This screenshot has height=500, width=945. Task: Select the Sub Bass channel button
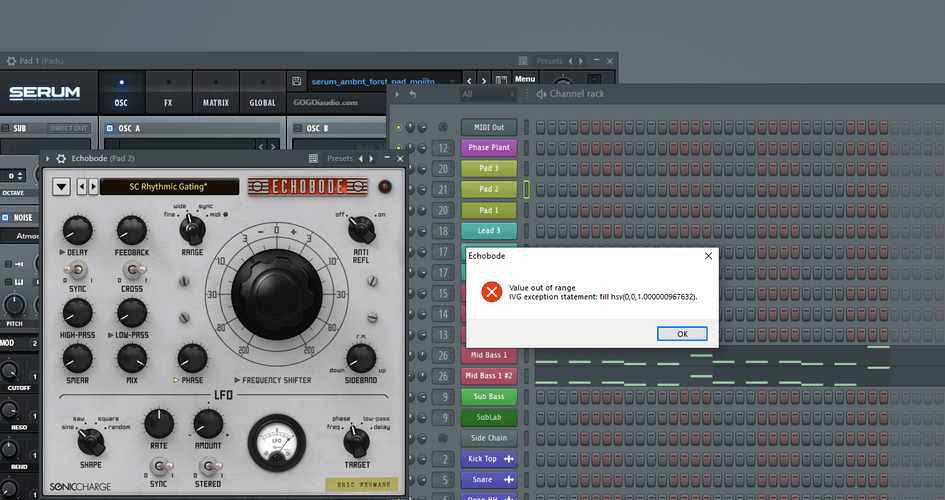[x=489, y=396]
